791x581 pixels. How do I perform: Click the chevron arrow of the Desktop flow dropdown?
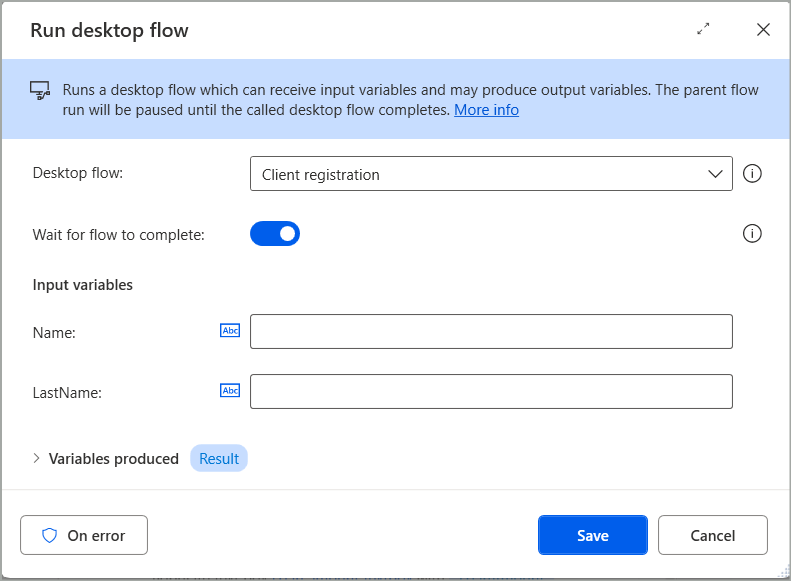(715, 174)
